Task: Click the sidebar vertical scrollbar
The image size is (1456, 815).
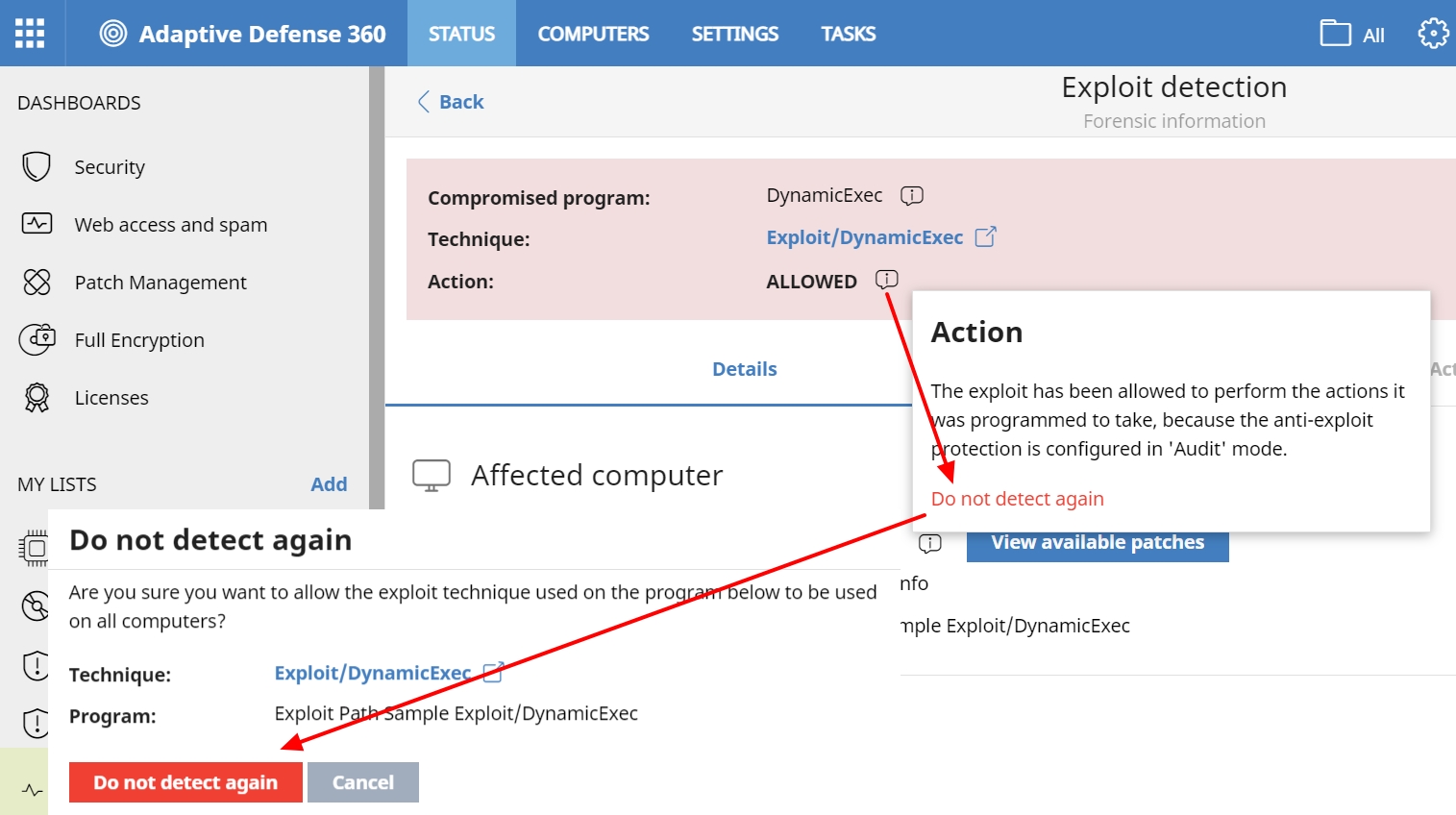Action: pos(377,288)
